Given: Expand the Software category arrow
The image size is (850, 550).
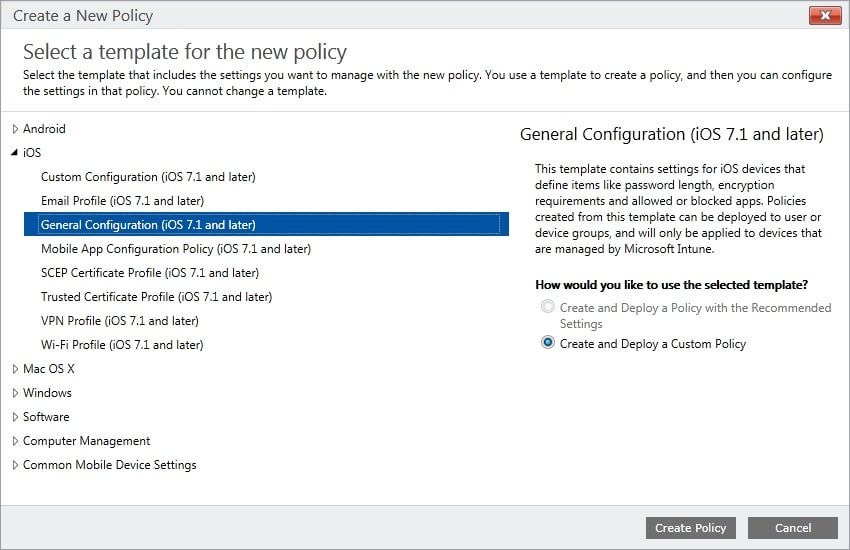Looking at the screenshot, I should tap(15, 417).
